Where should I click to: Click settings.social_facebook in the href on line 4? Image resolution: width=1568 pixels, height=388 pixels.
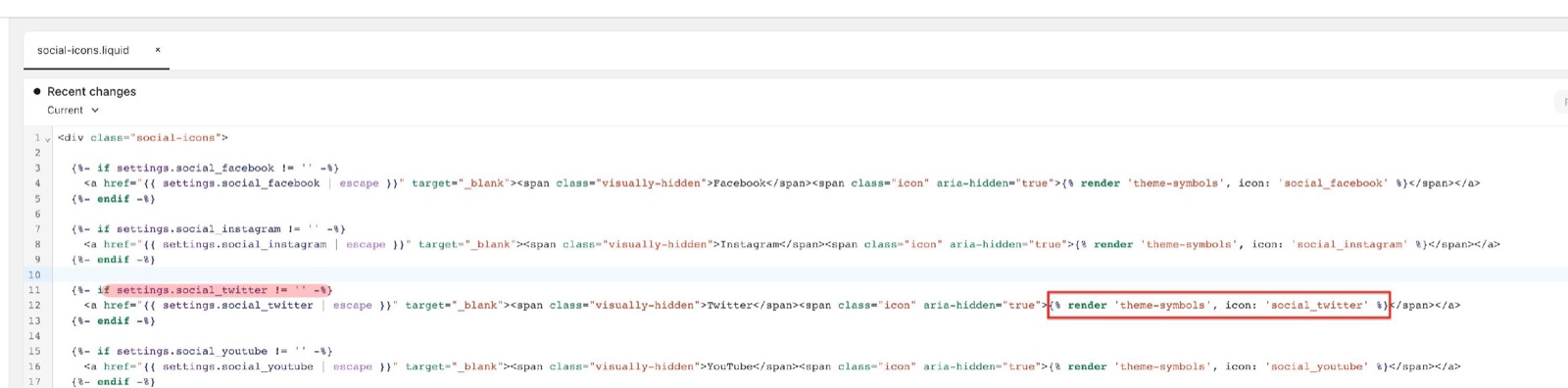tap(241, 183)
